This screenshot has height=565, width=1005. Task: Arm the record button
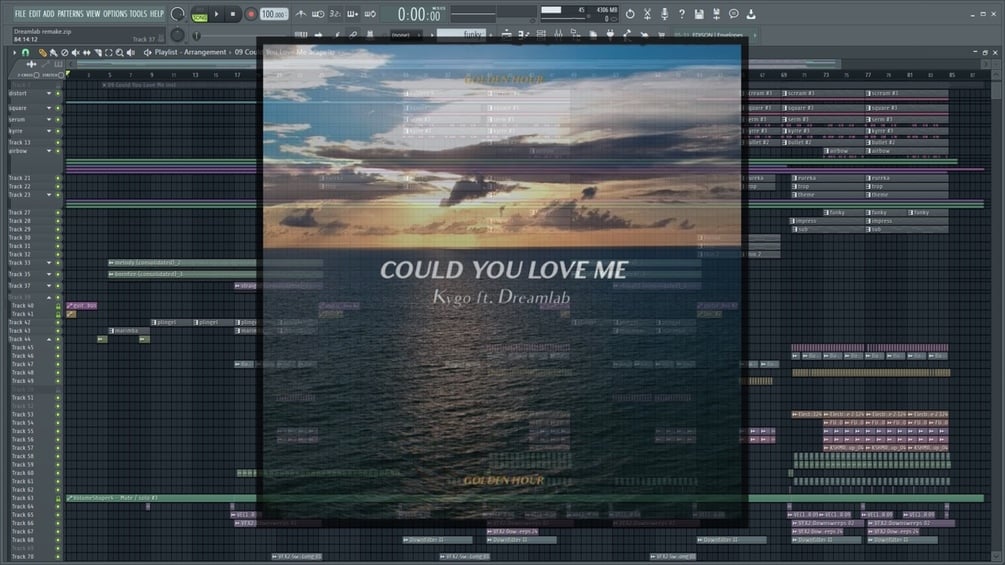[x=251, y=13]
